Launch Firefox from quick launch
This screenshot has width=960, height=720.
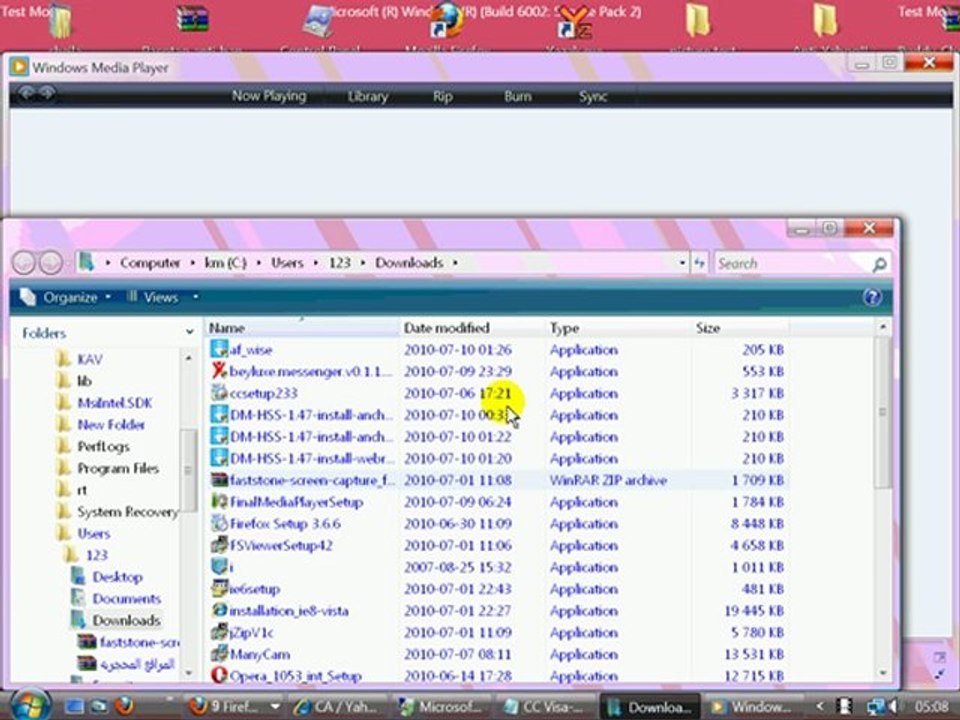[124, 706]
